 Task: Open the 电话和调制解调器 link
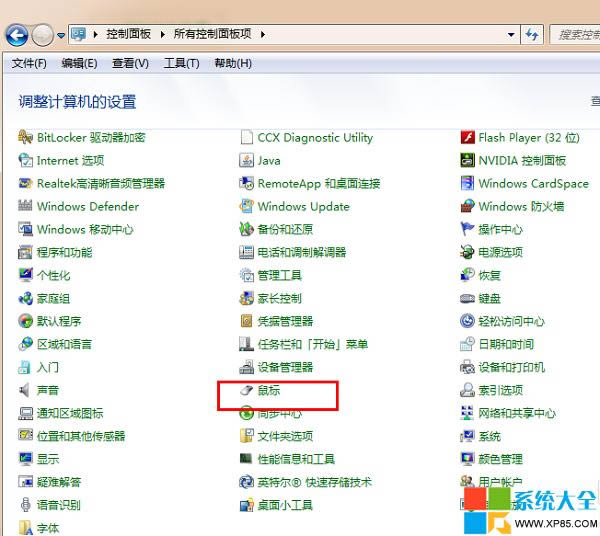[x=302, y=252]
